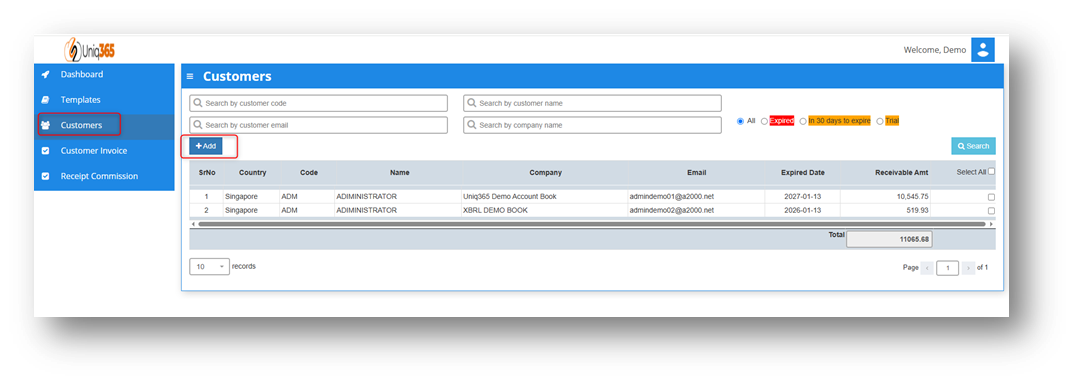Screen dimensions: 1075x383
Task: Go to previous page arrow
Action: click(x=927, y=268)
